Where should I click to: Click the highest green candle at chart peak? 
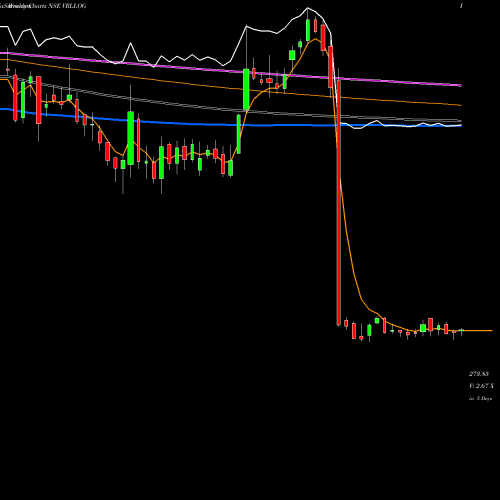click(x=308, y=30)
